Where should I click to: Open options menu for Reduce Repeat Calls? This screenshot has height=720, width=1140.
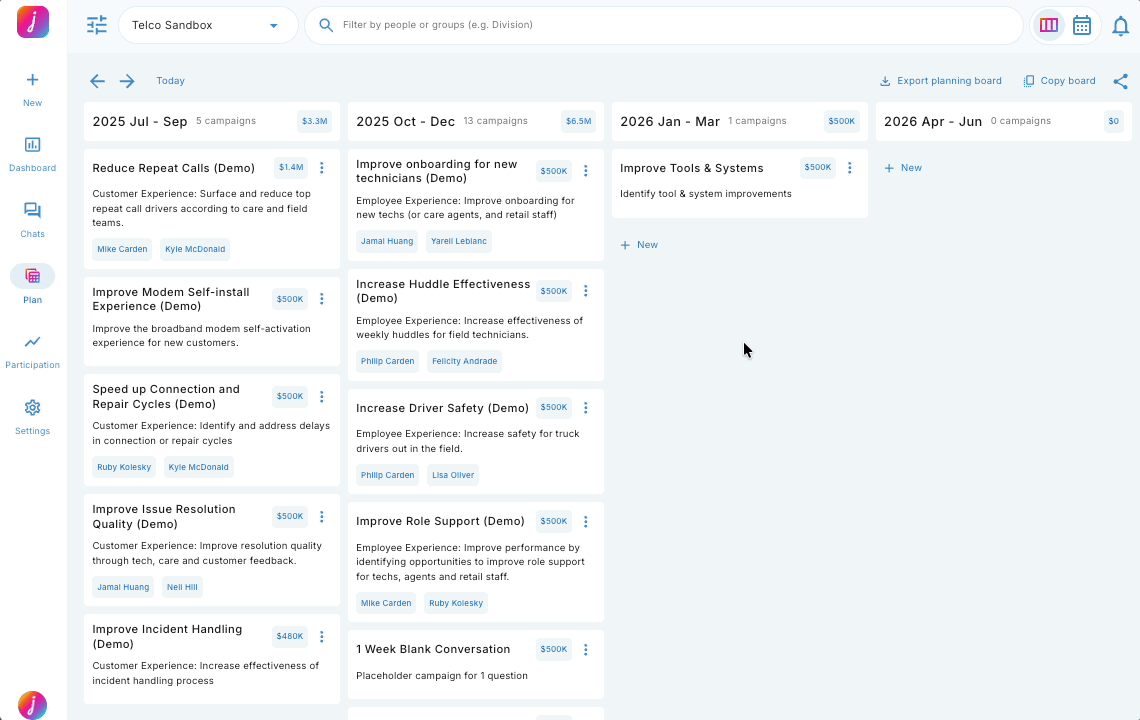322,168
